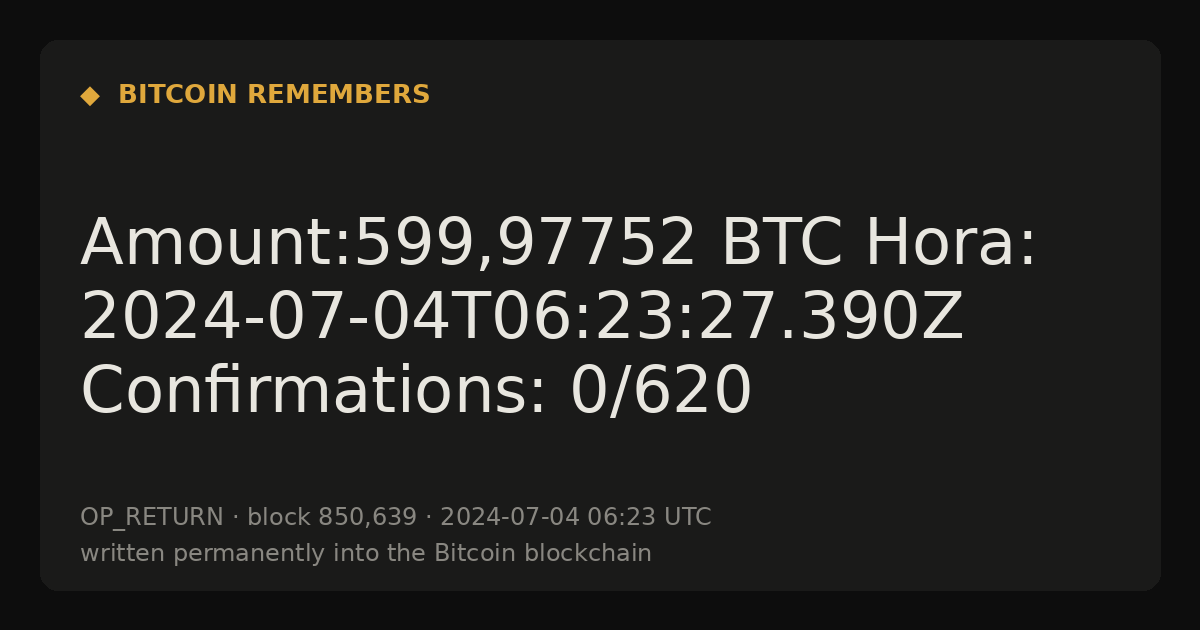Click the 0/620 confirmations count

pos(660,391)
